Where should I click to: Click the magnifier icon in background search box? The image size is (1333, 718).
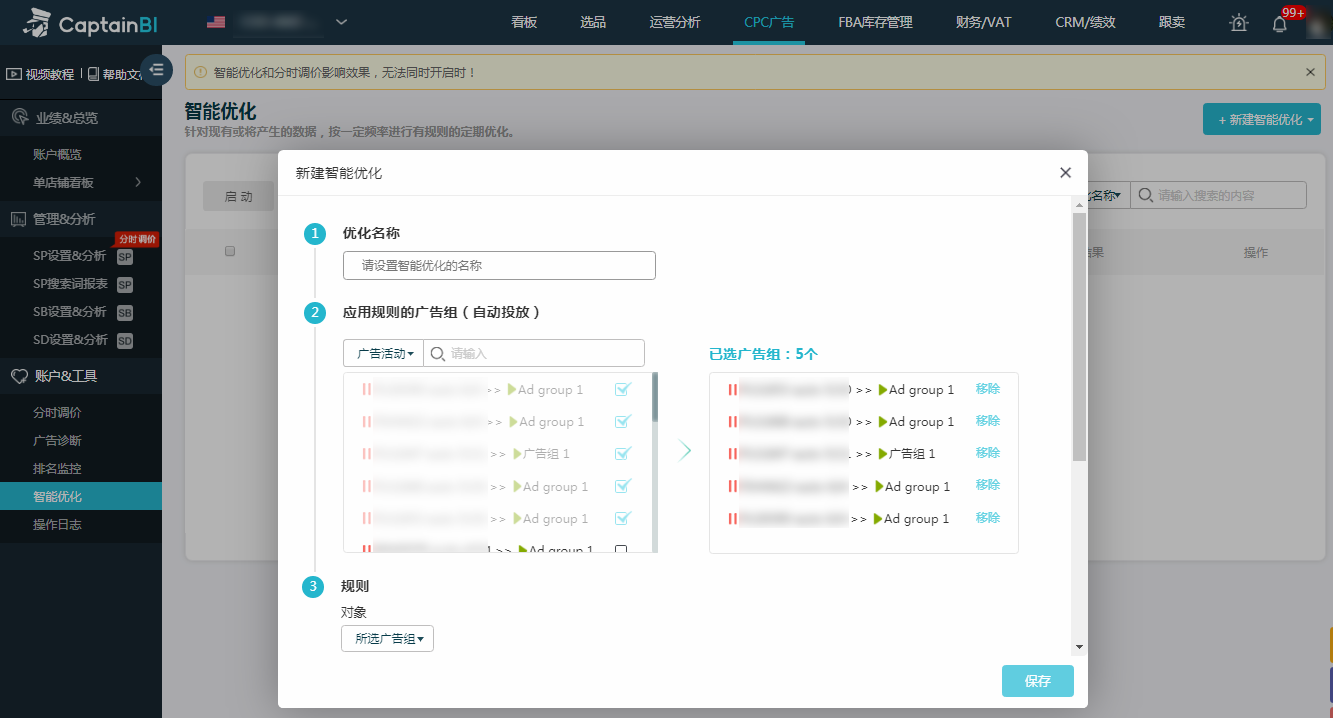point(1145,195)
